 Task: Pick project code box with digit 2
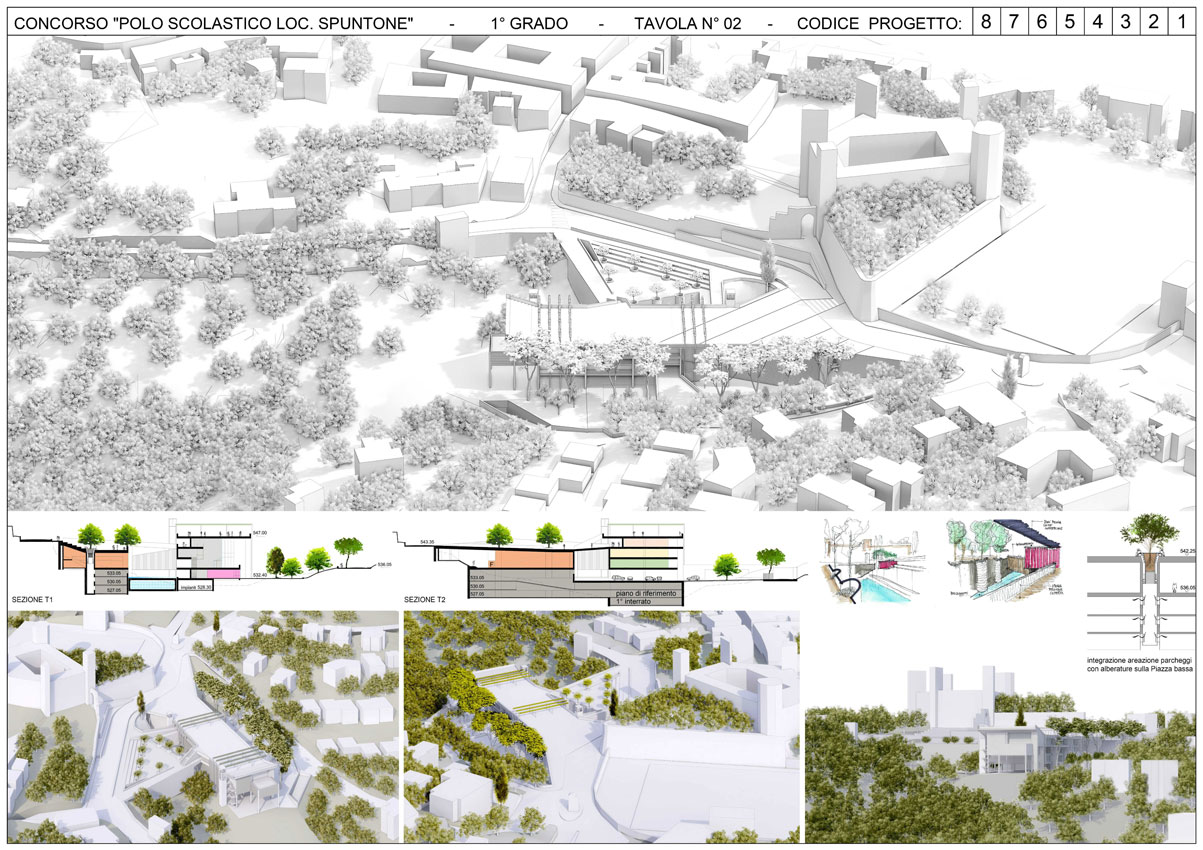1154,22
